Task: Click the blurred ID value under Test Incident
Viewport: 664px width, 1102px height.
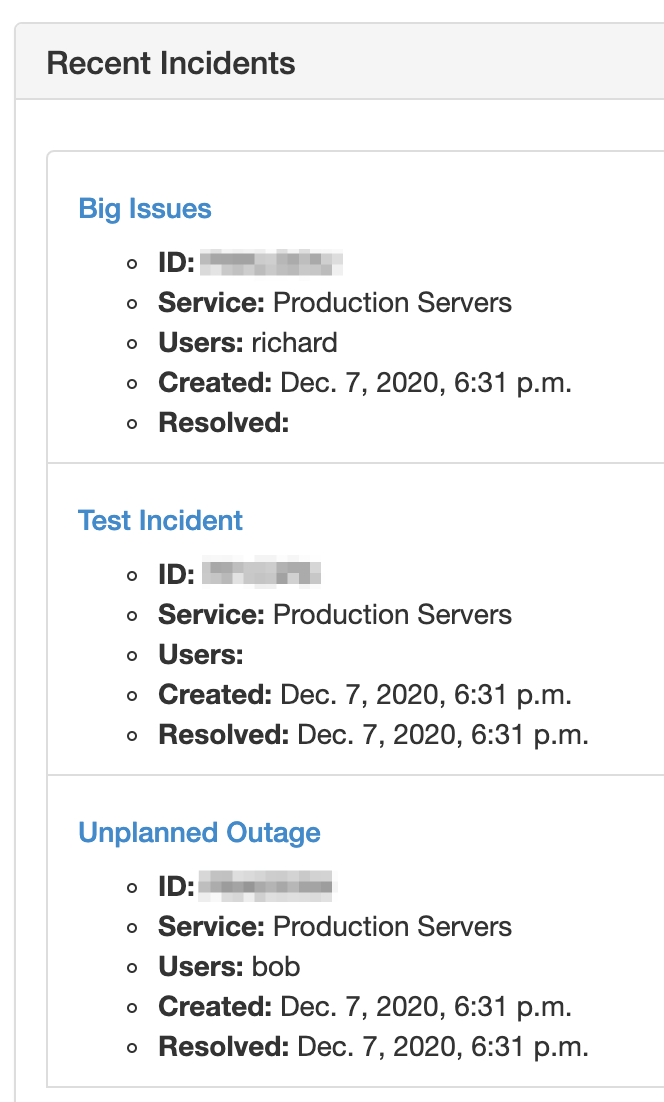Action: coord(261,575)
